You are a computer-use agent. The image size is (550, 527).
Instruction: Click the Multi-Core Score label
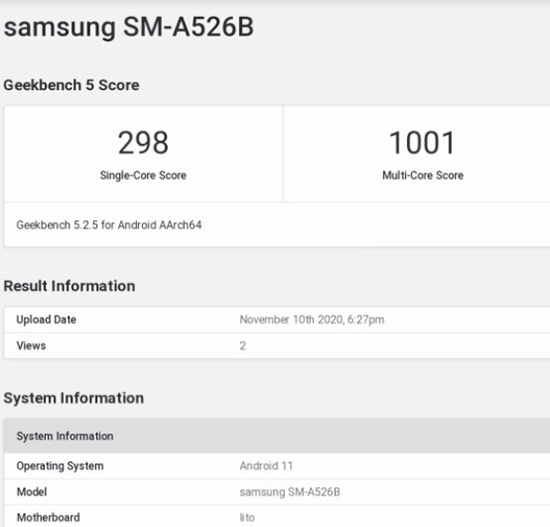tap(423, 175)
